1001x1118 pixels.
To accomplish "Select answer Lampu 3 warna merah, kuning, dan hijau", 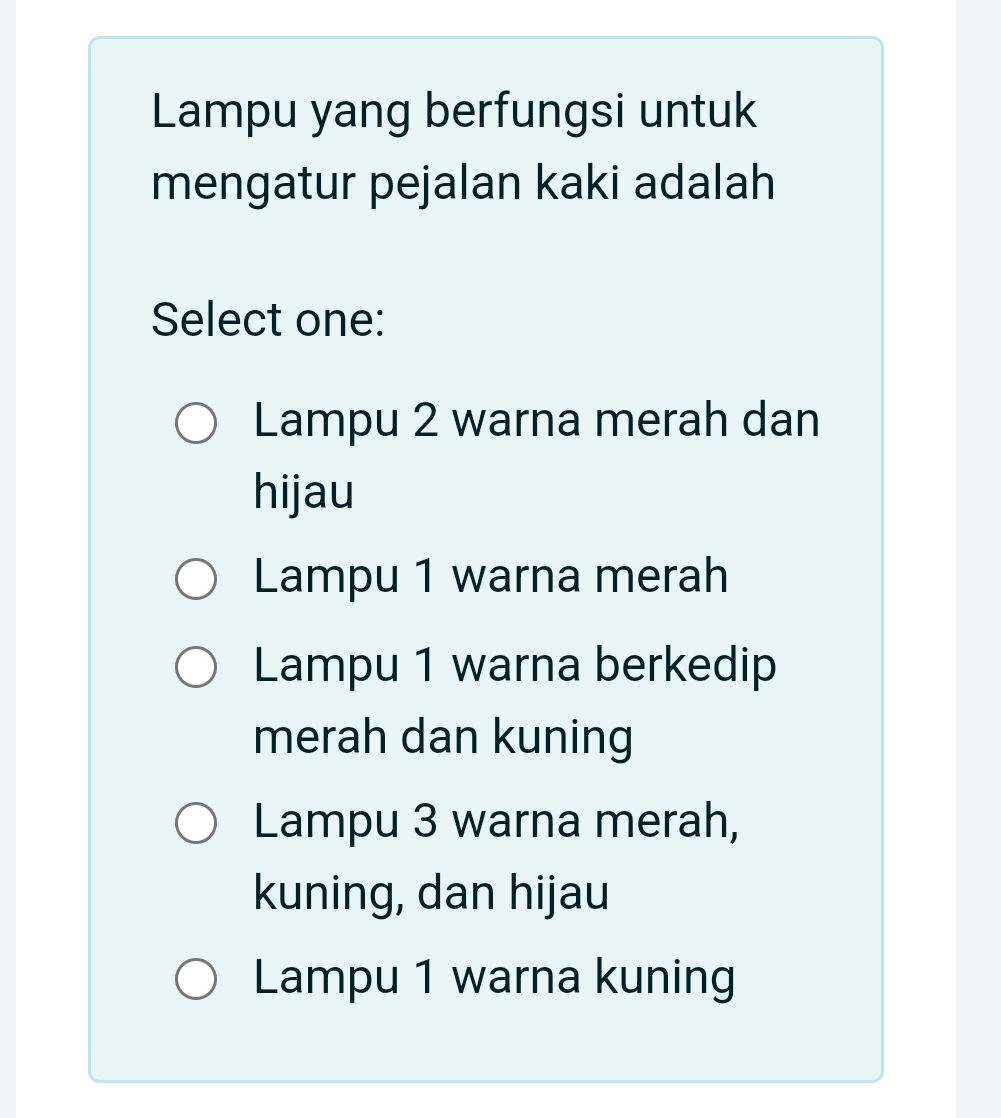I will (x=195, y=823).
